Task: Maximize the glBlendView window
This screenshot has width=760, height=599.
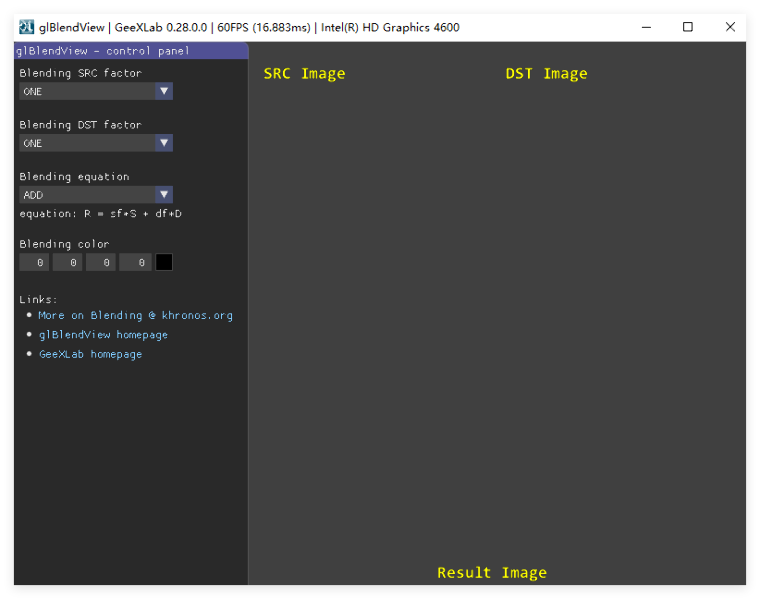Action: (x=688, y=27)
